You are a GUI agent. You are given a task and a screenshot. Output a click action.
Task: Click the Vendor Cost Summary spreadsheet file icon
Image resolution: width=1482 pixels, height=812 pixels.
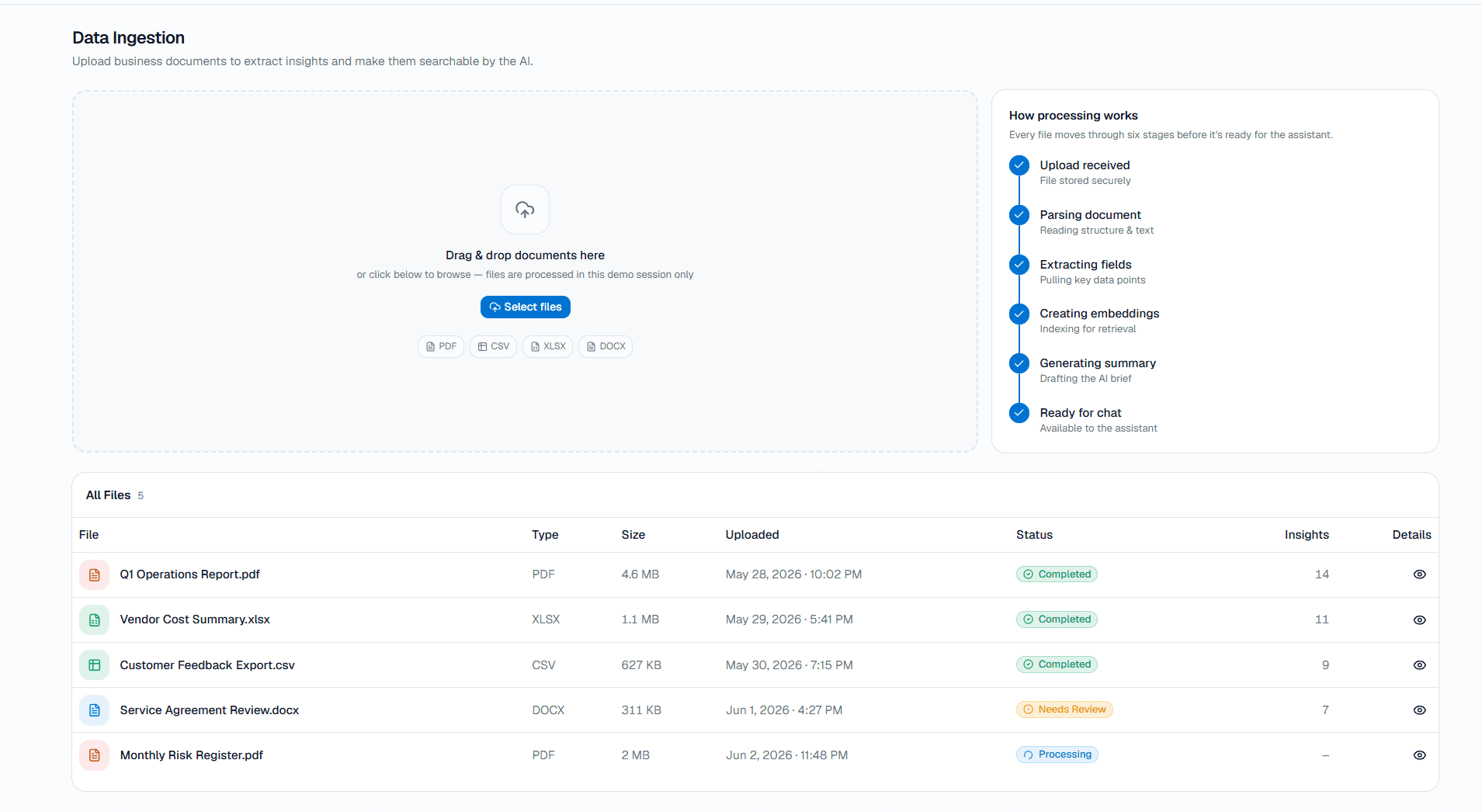point(95,619)
